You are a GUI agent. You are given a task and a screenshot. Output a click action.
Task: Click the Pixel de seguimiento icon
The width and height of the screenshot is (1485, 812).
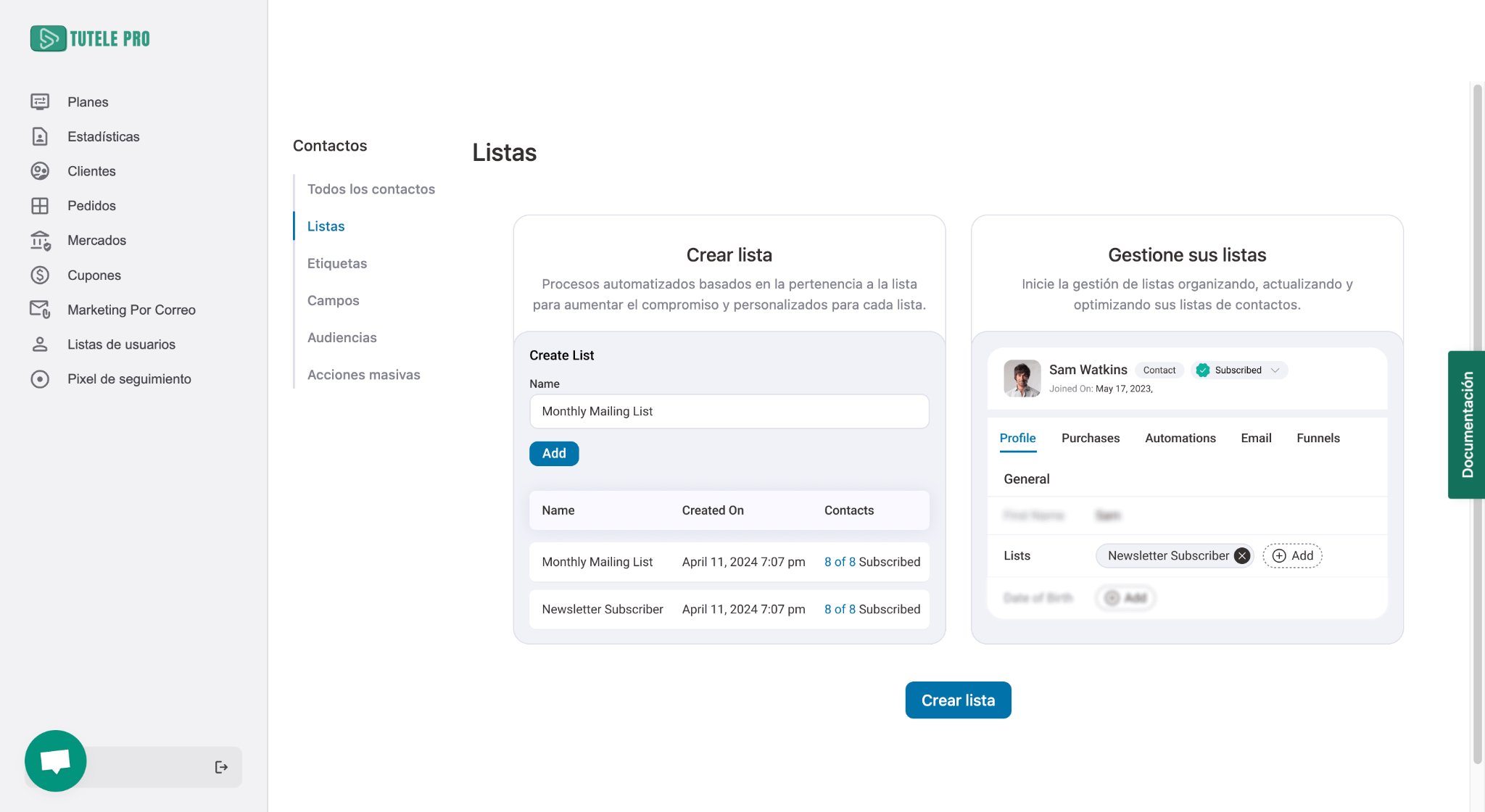point(40,379)
